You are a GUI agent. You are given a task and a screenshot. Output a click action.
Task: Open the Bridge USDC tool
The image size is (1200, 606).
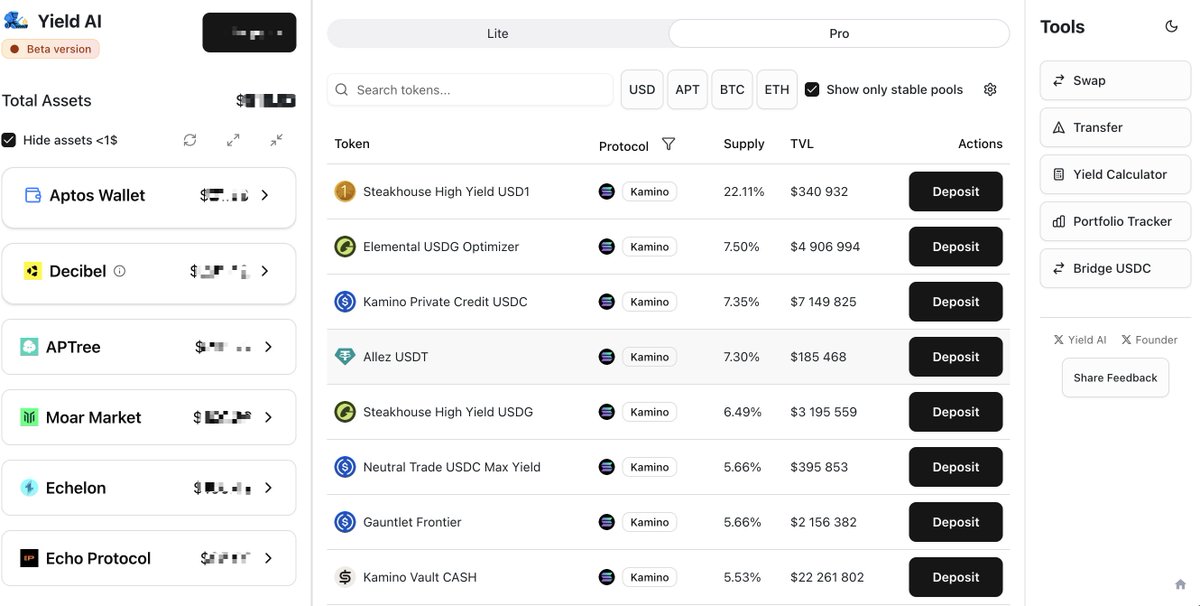pyautogui.click(x=1116, y=268)
